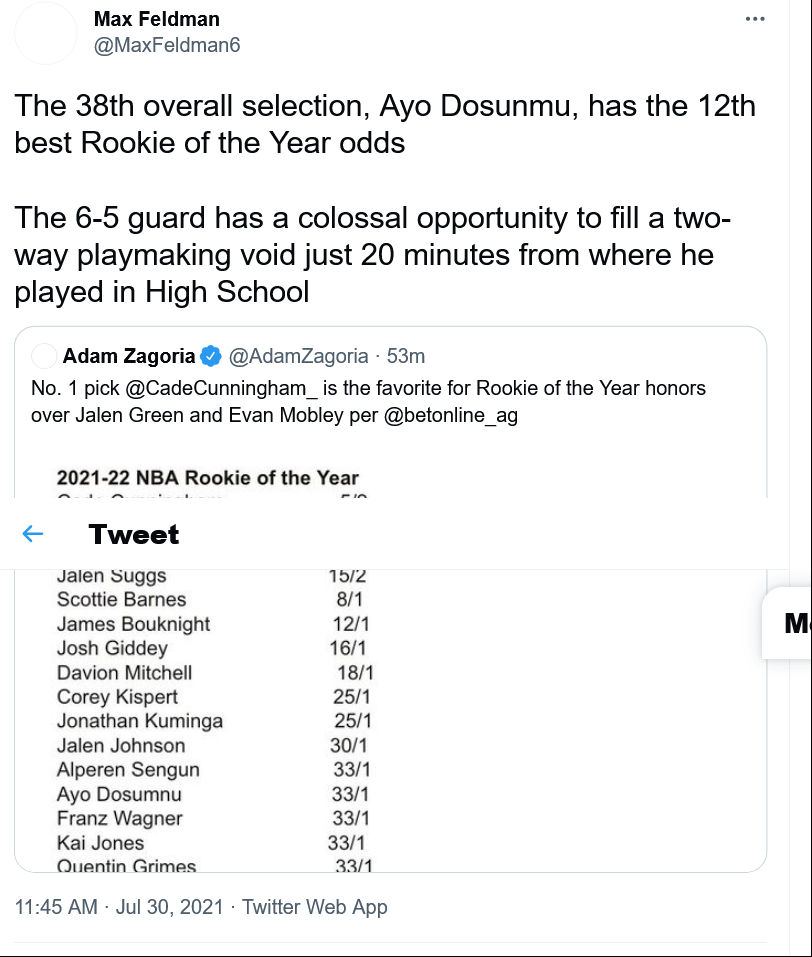The image size is (812, 957).
Task: Click the Twitter Web App source link
Action: click(314, 907)
